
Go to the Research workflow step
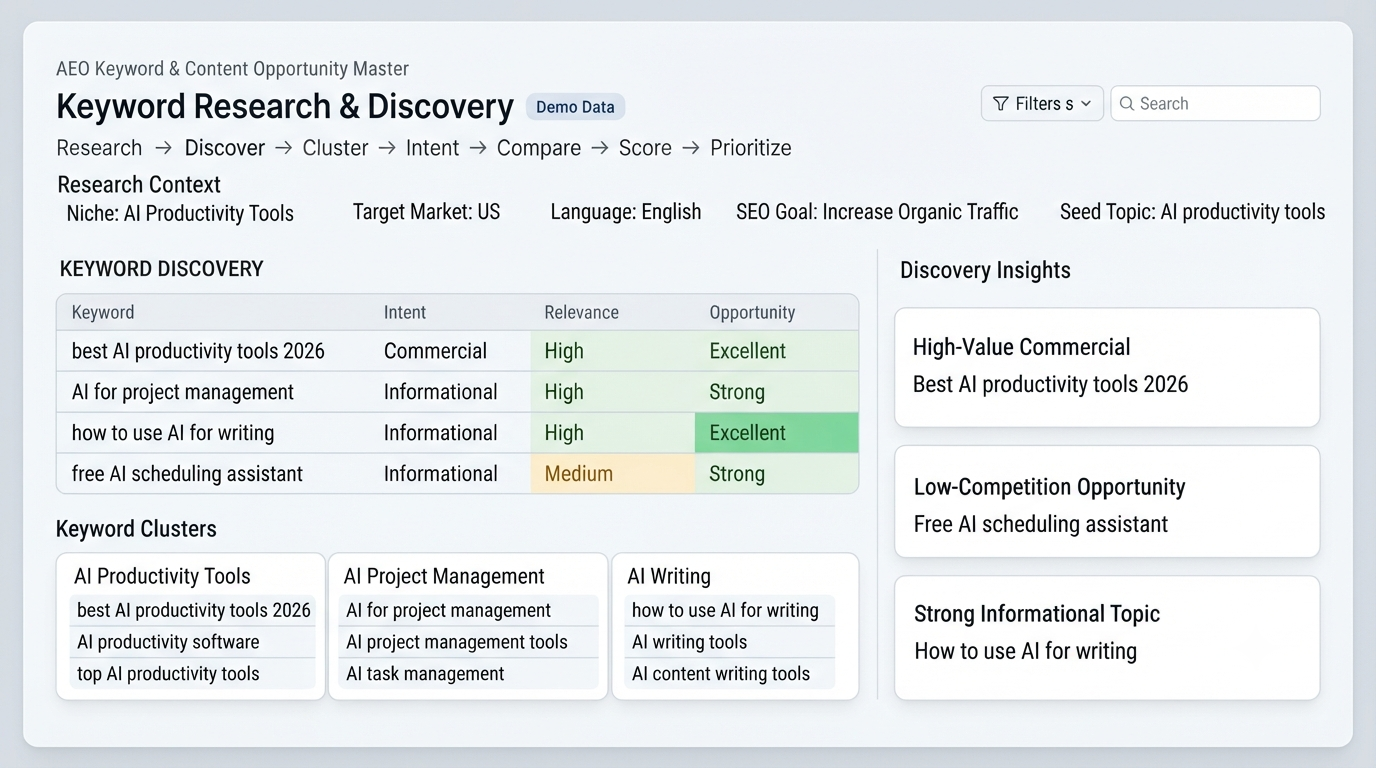[99, 148]
